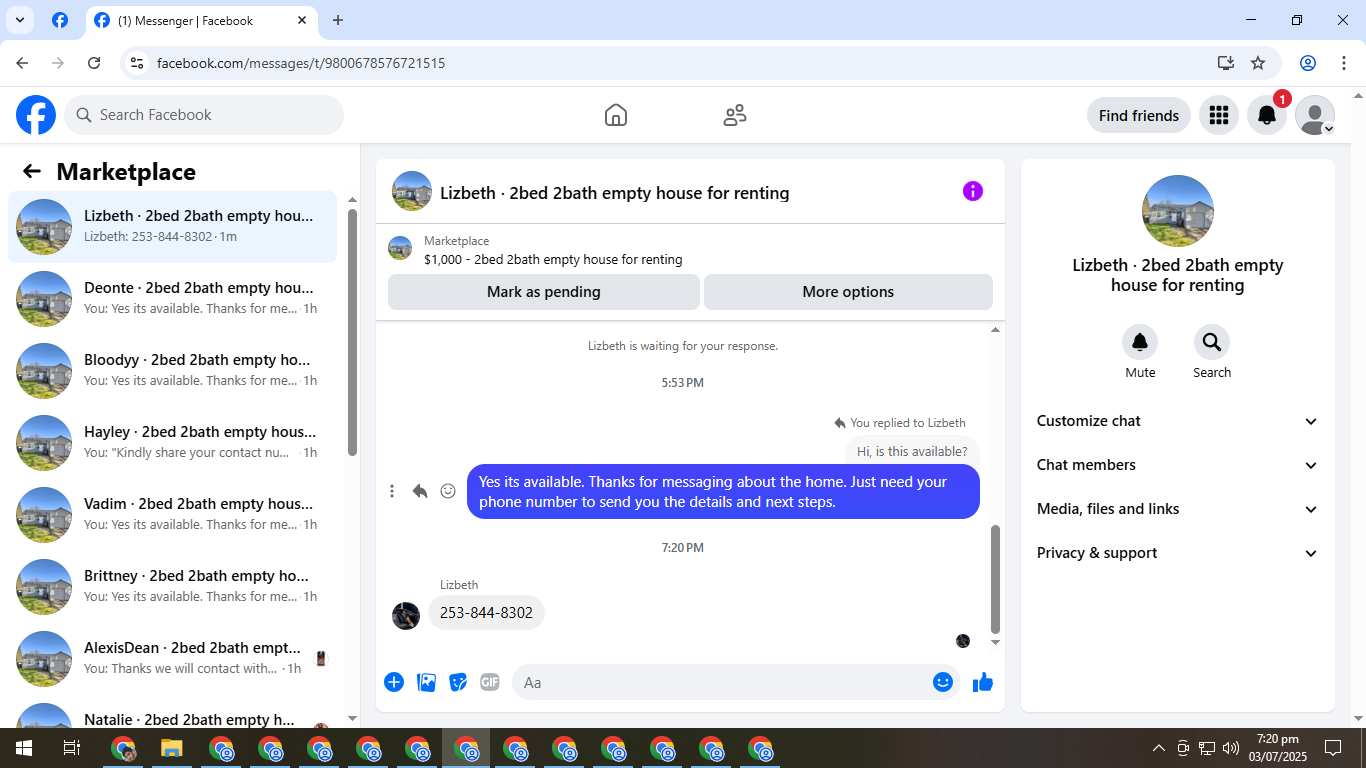This screenshot has width=1366, height=768.
Task: Open the Marketplace listing $1,000 link
Action: [553, 260]
